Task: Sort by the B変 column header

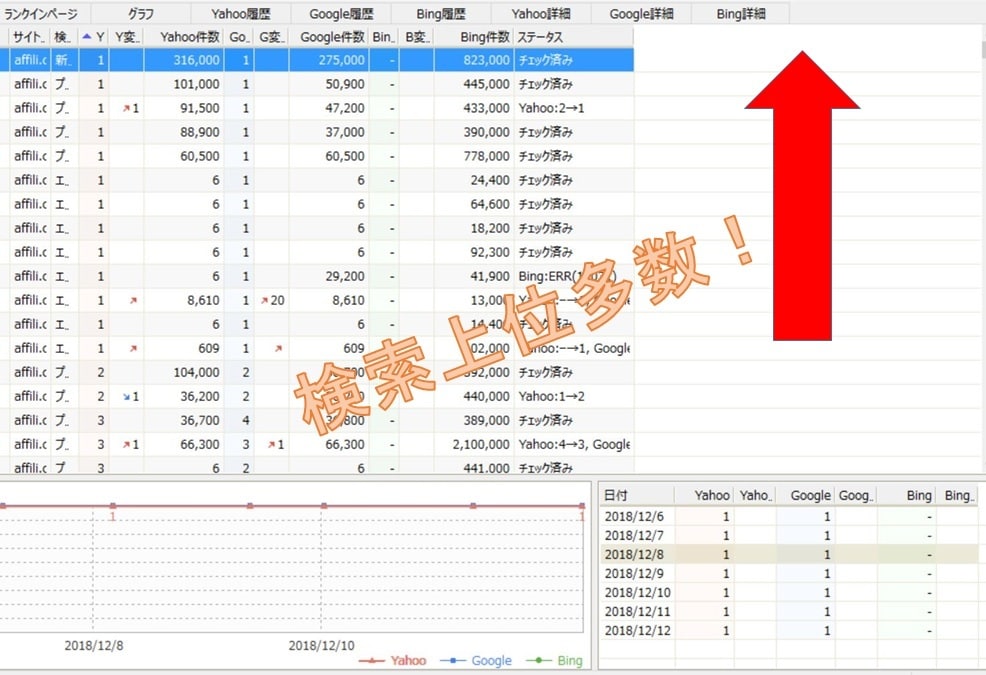Action: (x=416, y=37)
